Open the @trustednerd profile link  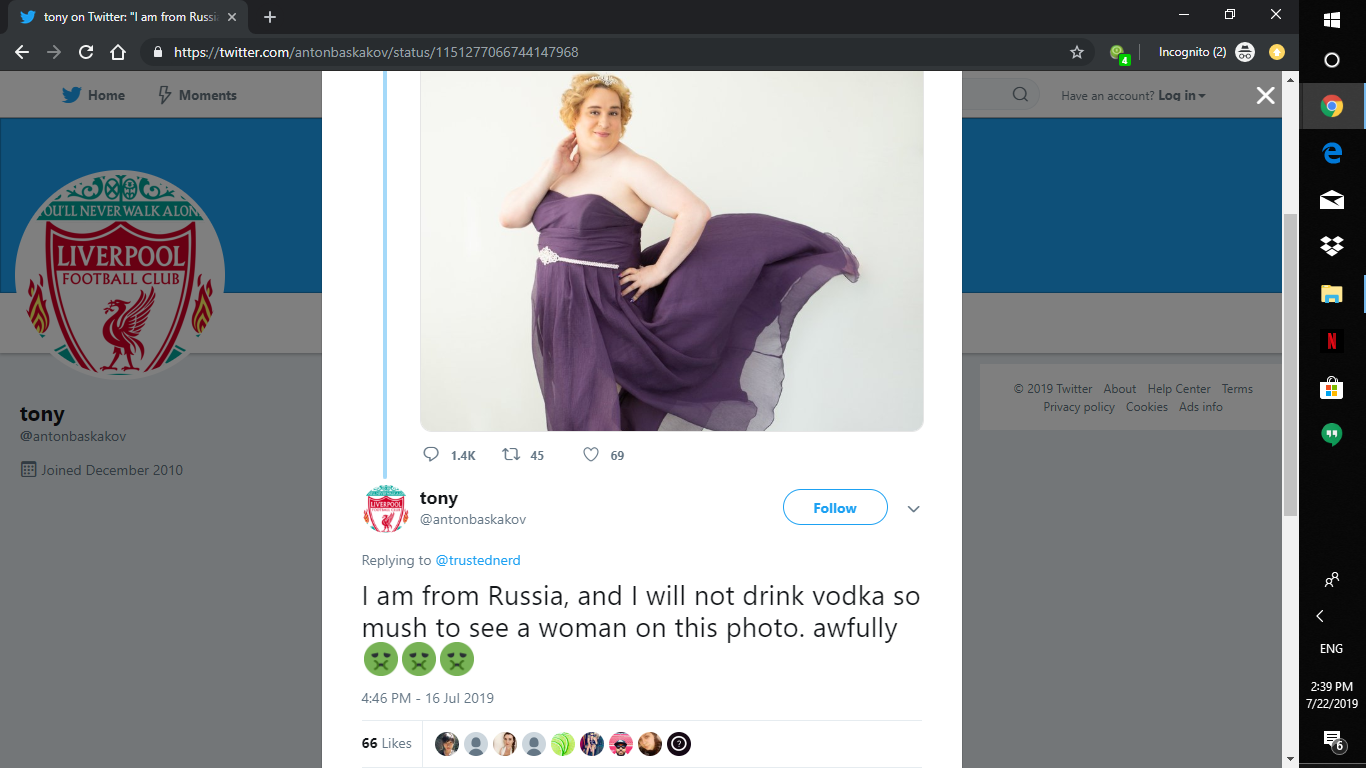(478, 560)
